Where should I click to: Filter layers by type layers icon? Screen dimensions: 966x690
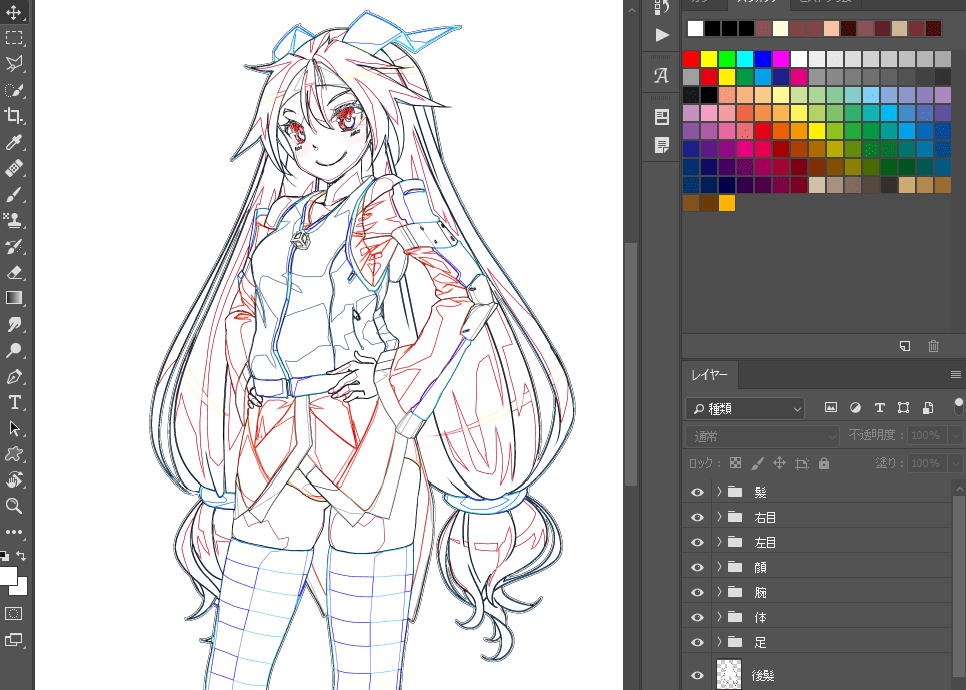click(879, 407)
